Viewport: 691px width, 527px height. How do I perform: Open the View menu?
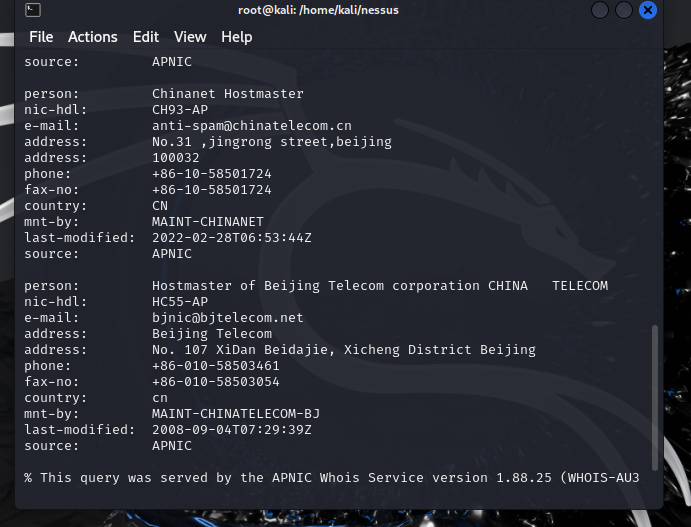click(190, 37)
